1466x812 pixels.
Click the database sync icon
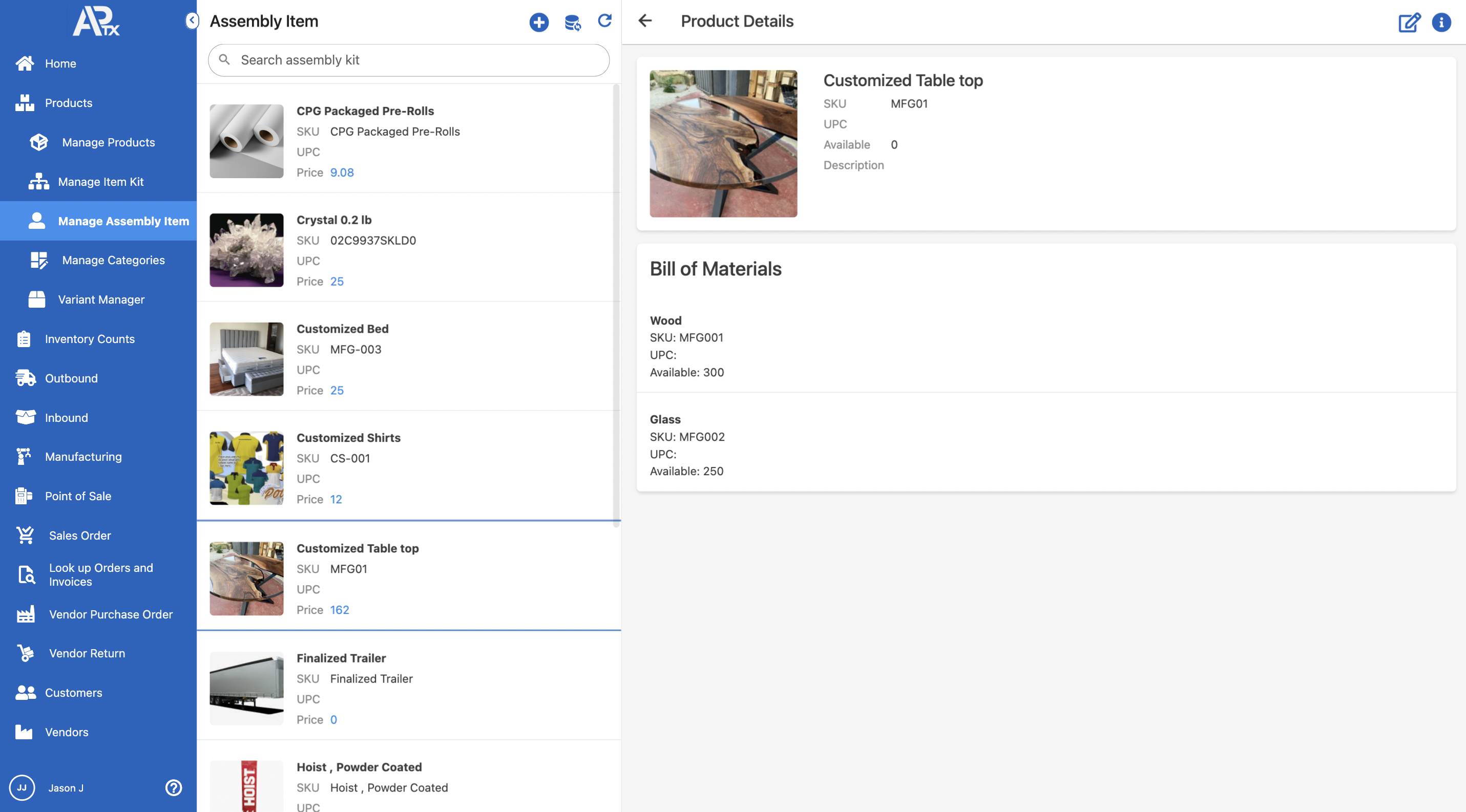pos(572,22)
